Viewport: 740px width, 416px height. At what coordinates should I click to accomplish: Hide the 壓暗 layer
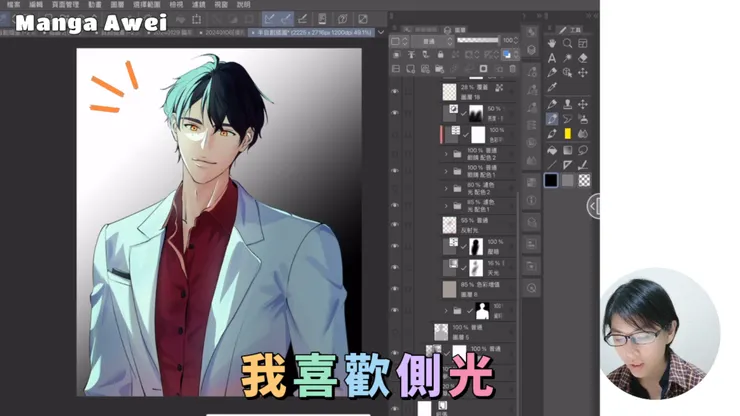[395, 246]
